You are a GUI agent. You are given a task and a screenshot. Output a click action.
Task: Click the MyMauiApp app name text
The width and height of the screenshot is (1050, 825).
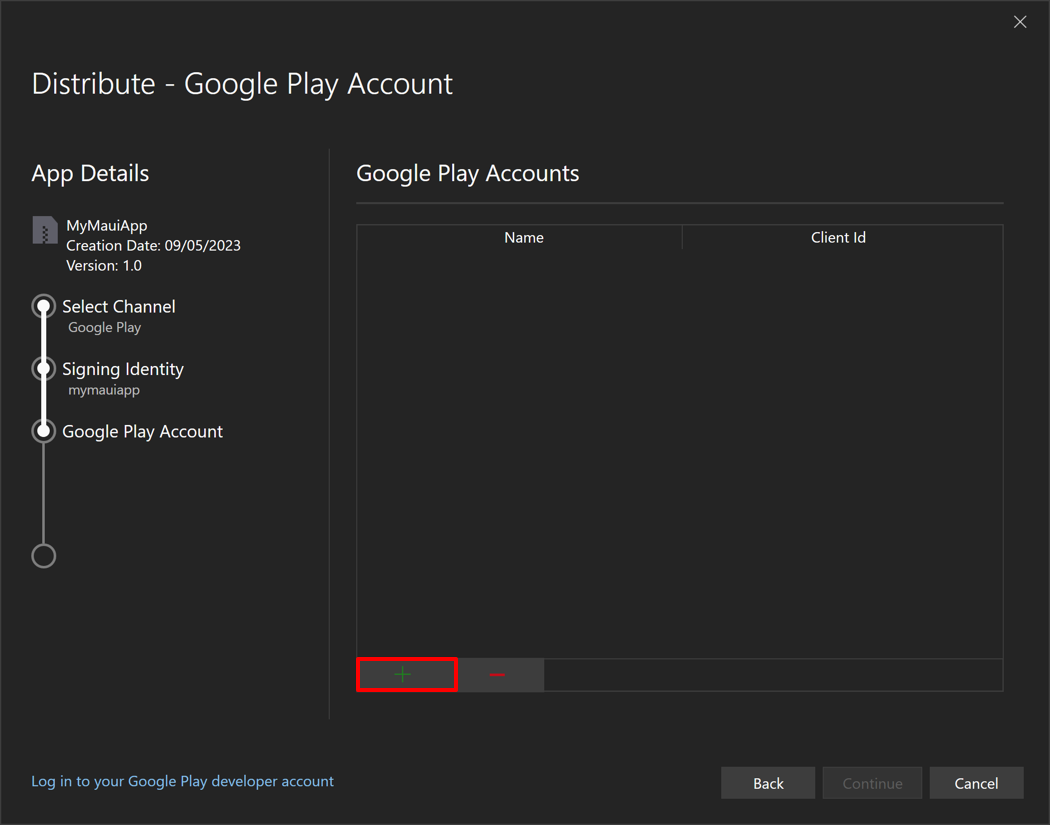(x=106, y=226)
